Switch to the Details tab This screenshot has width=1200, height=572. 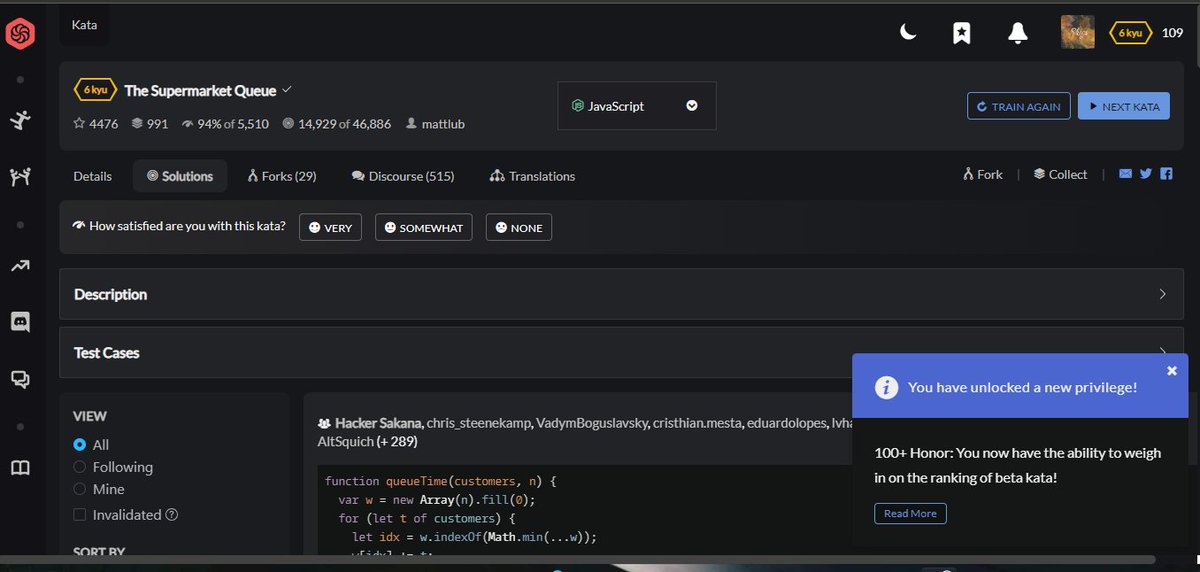93,176
